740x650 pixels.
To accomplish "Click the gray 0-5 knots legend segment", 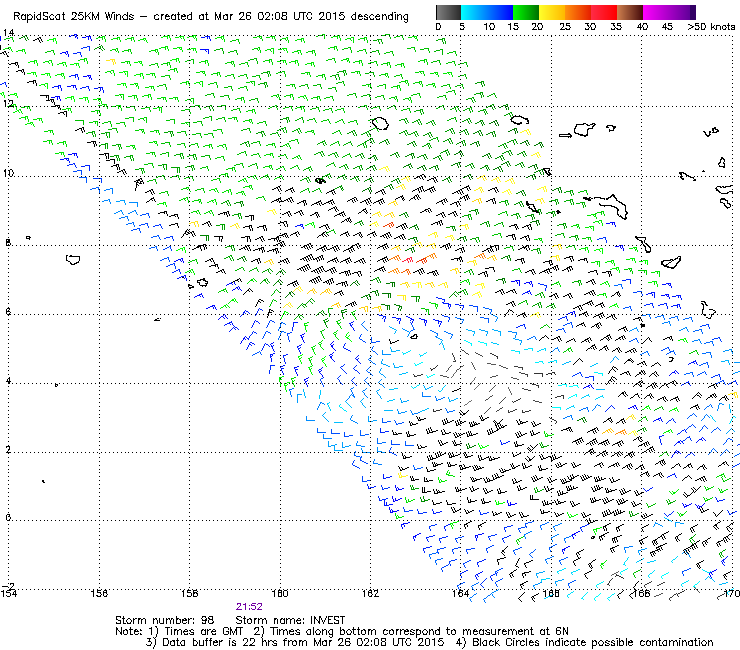I will pos(448,12).
